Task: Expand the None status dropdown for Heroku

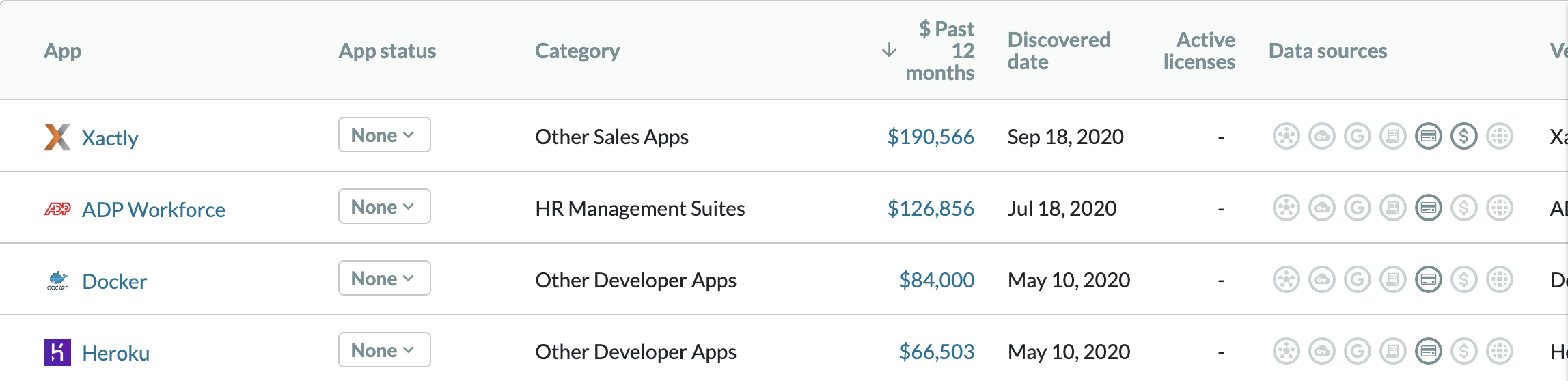Action: pyautogui.click(x=384, y=350)
